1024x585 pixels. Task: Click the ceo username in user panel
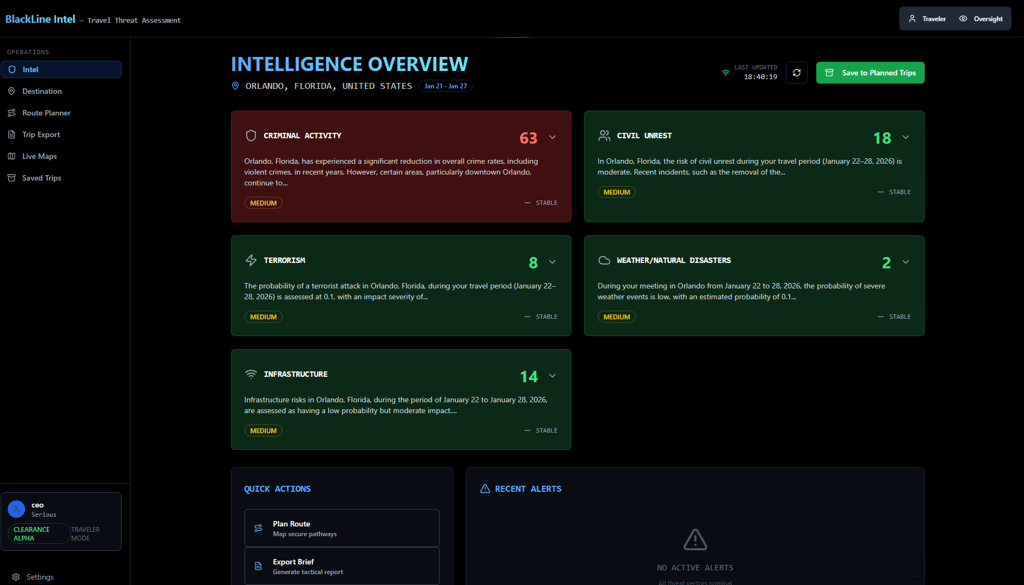37,505
